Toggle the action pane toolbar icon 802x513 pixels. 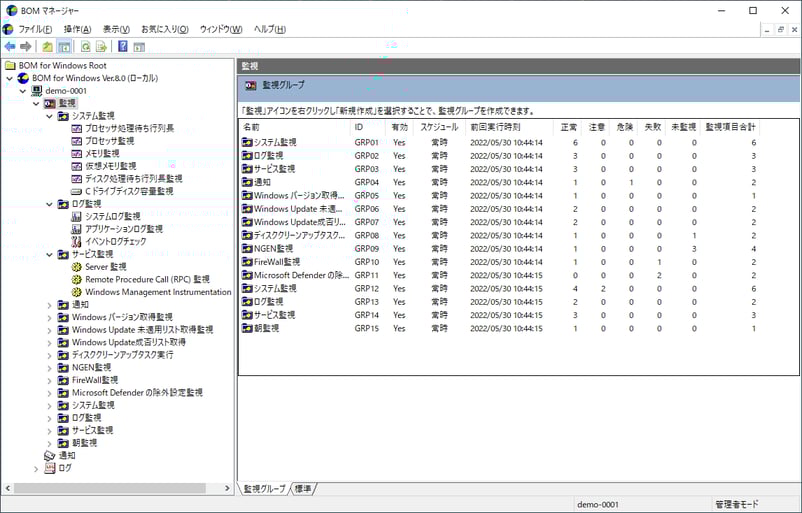coord(139,47)
